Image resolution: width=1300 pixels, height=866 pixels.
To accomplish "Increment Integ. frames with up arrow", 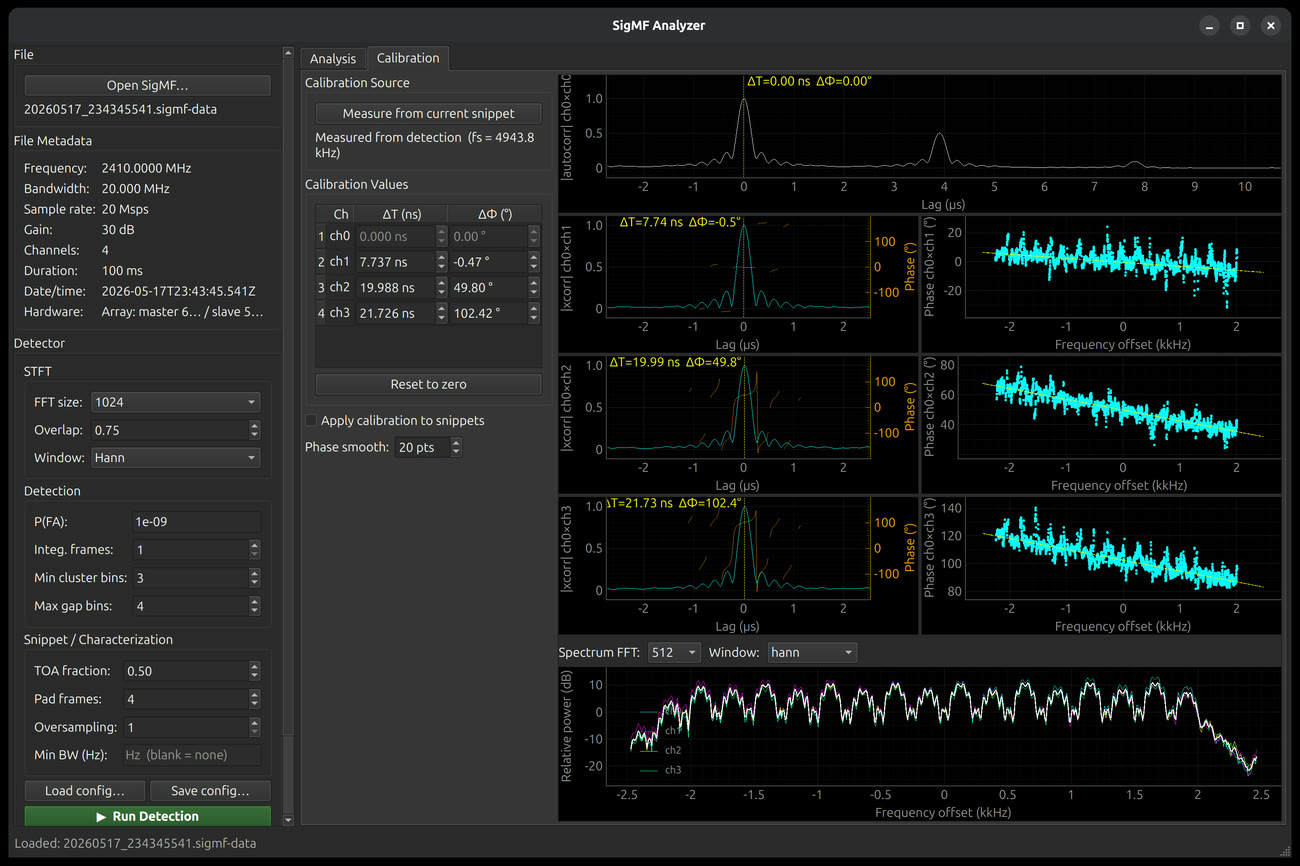I will point(254,545).
